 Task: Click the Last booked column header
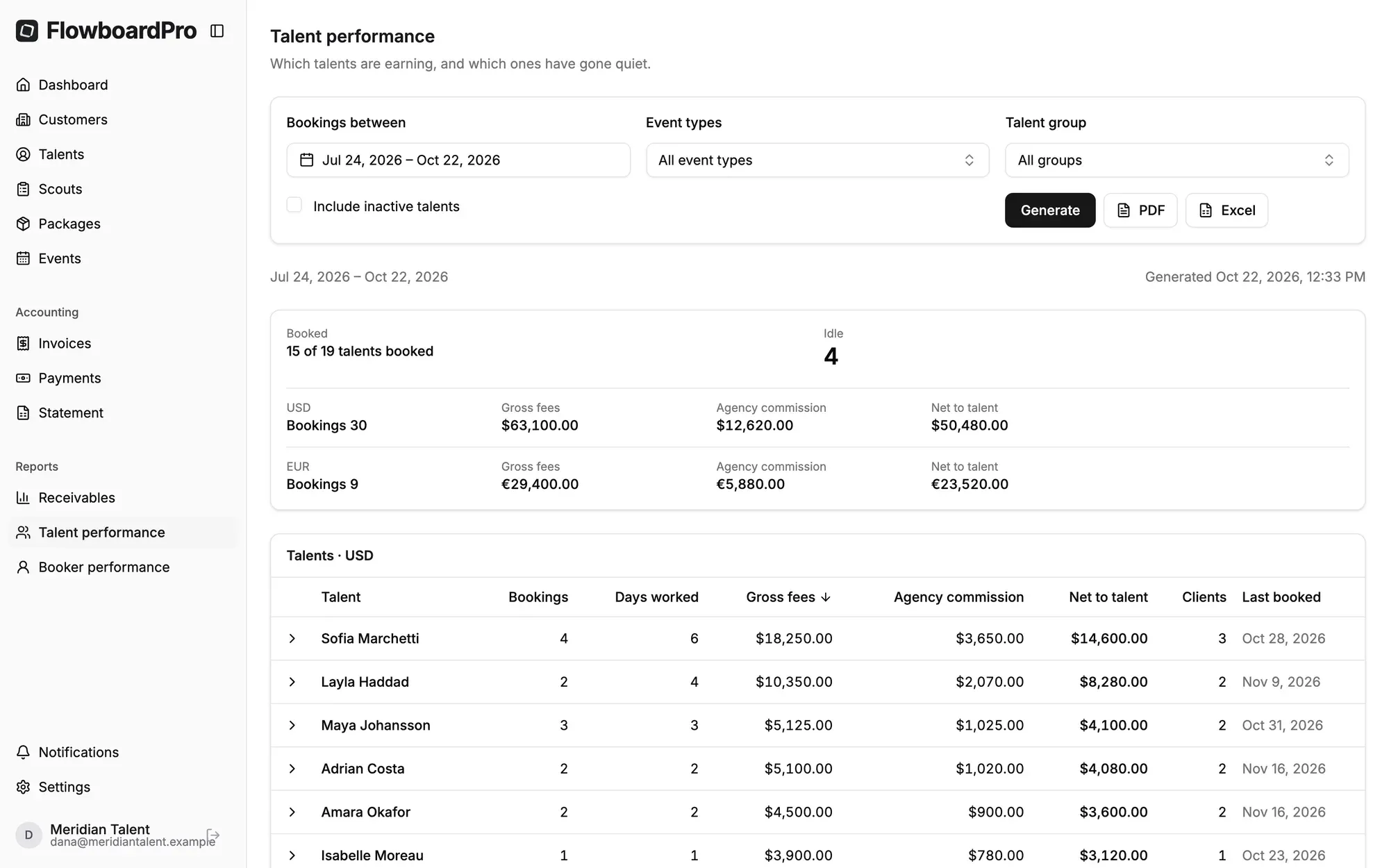(1281, 597)
